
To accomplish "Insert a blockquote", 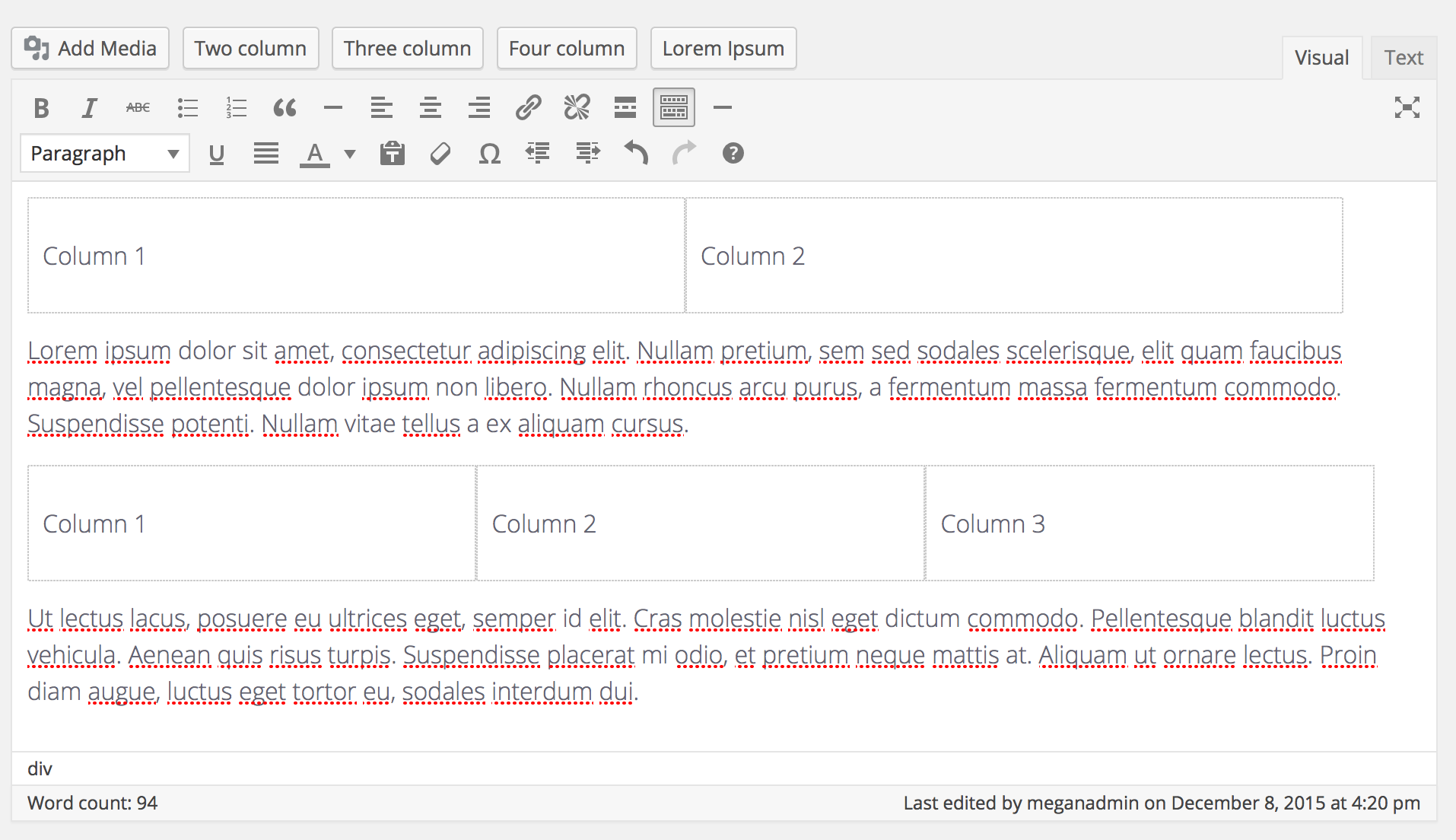I will pos(285,108).
